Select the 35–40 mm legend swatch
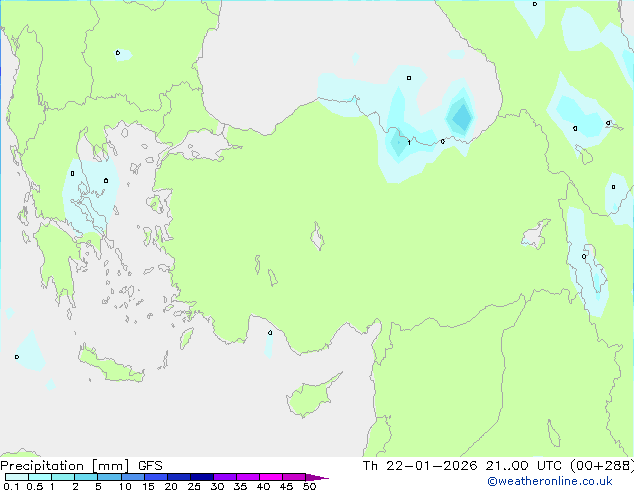 tap(247, 477)
